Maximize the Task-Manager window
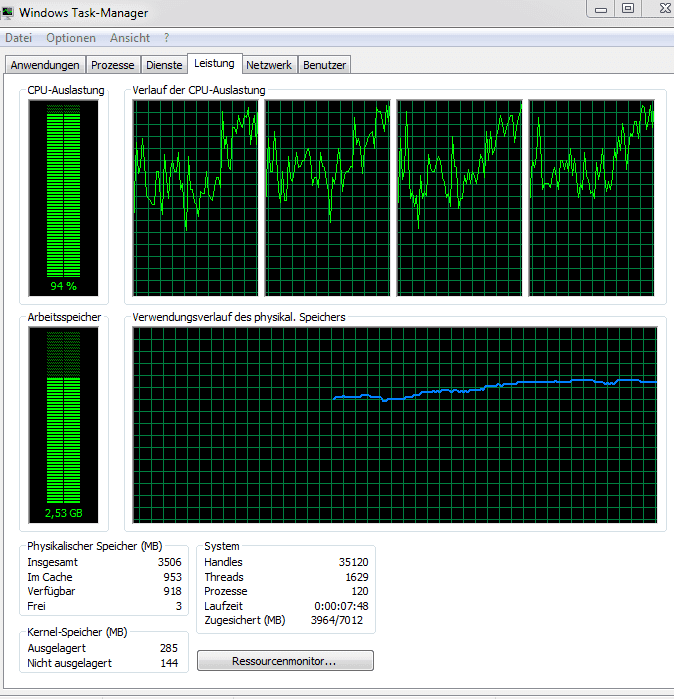This screenshot has height=699, width=674. tap(628, 9)
